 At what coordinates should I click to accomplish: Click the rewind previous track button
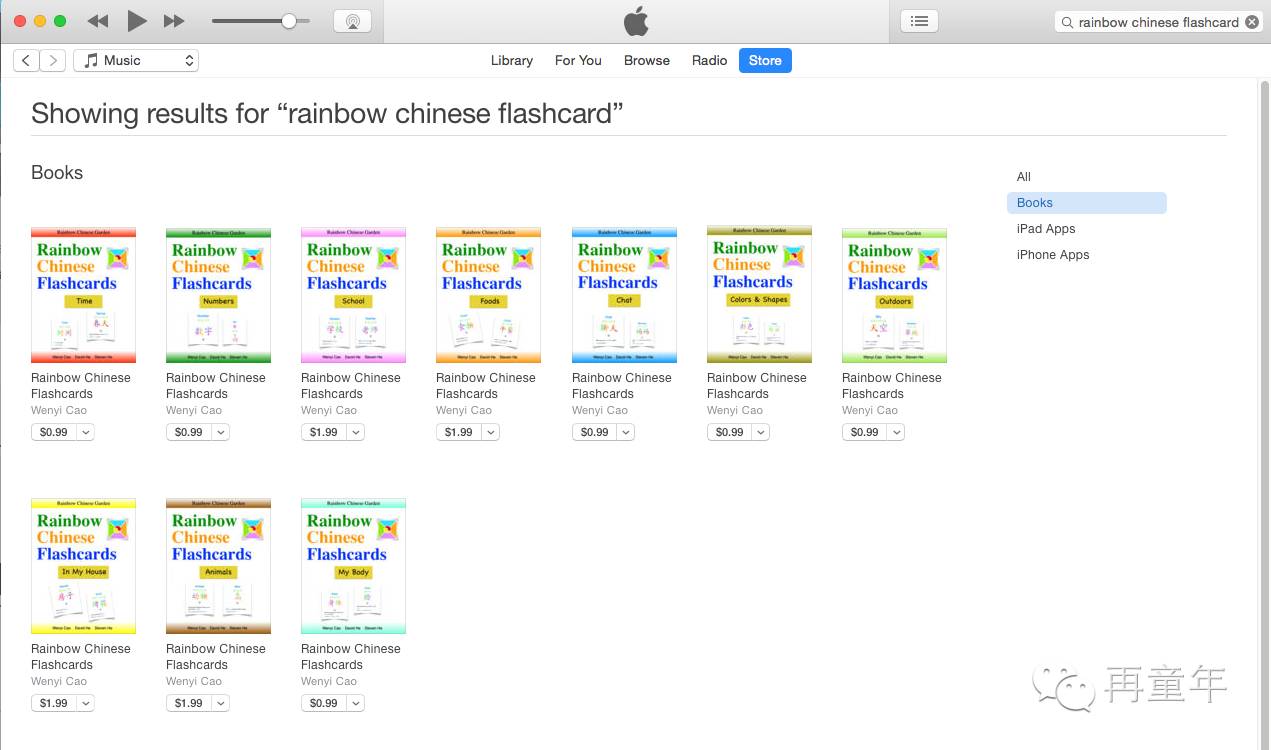98,21
